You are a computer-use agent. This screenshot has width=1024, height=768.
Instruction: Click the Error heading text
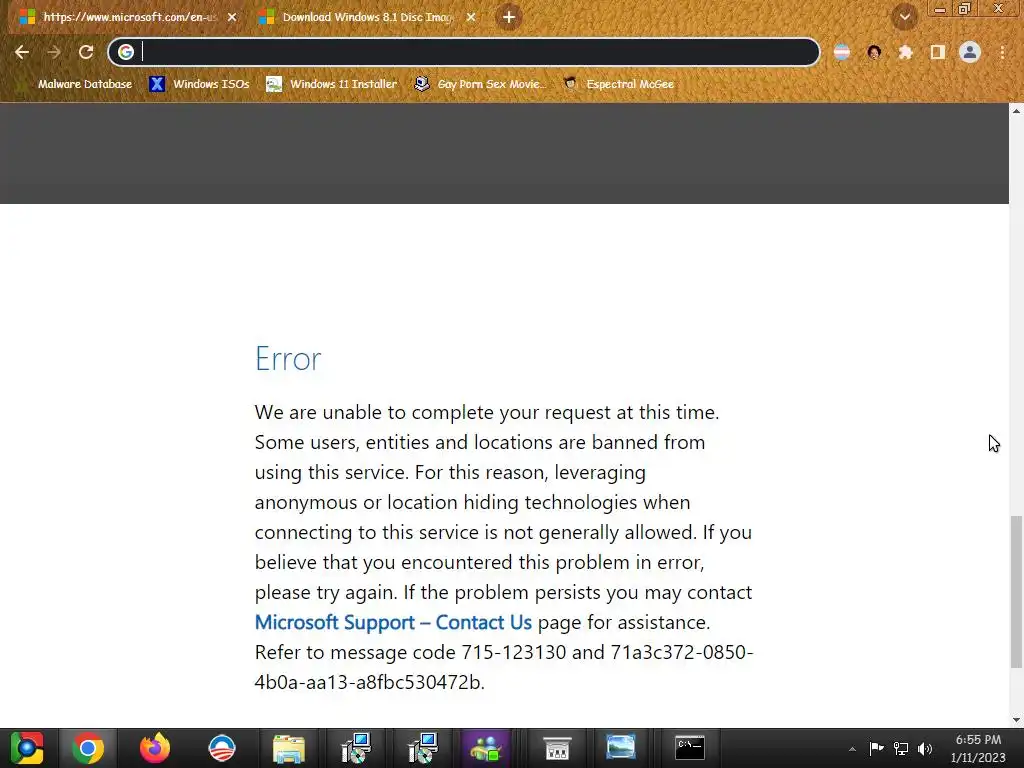[288, 359]
